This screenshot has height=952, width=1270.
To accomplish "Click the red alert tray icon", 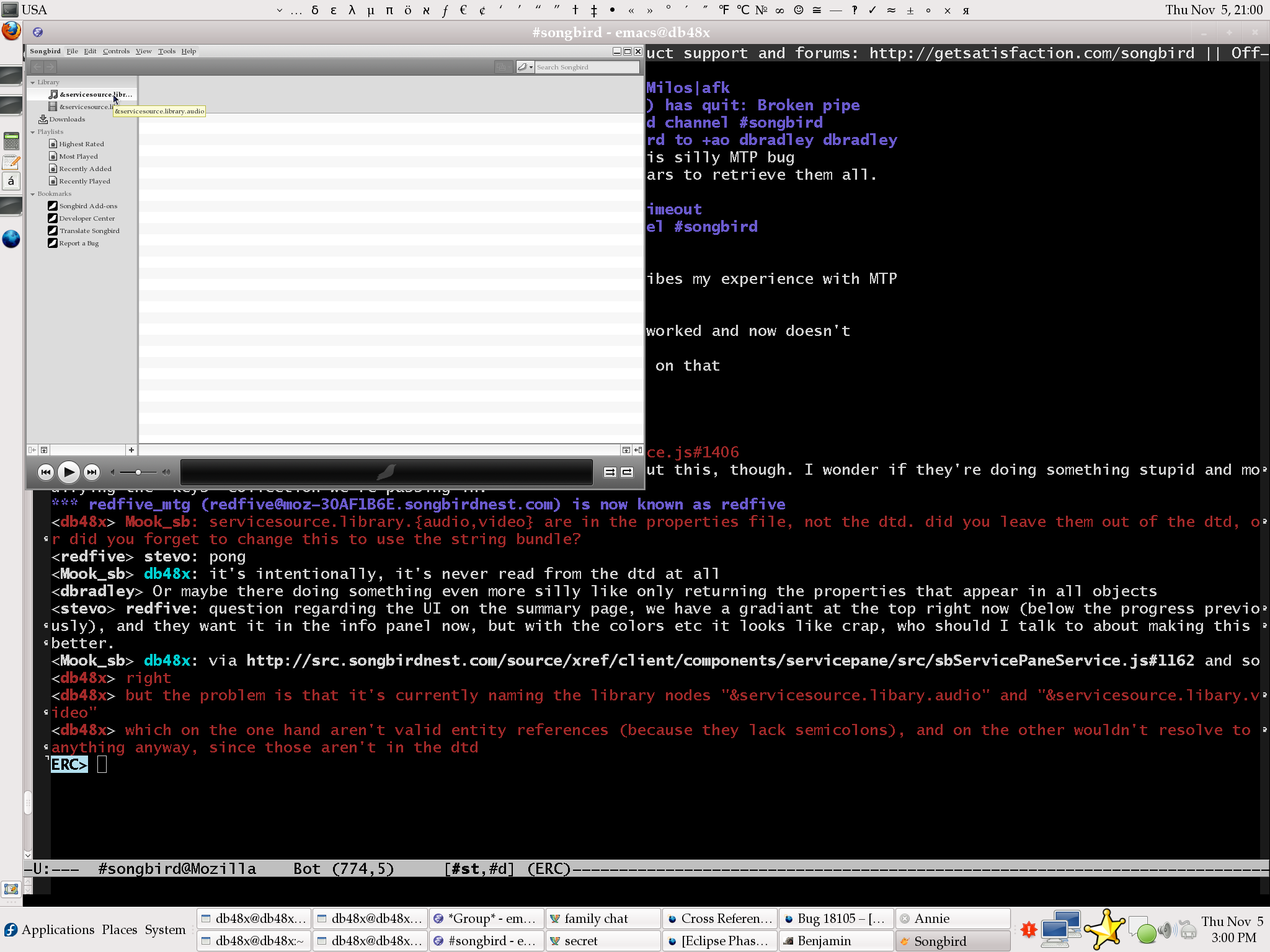I will [1029, 930].
